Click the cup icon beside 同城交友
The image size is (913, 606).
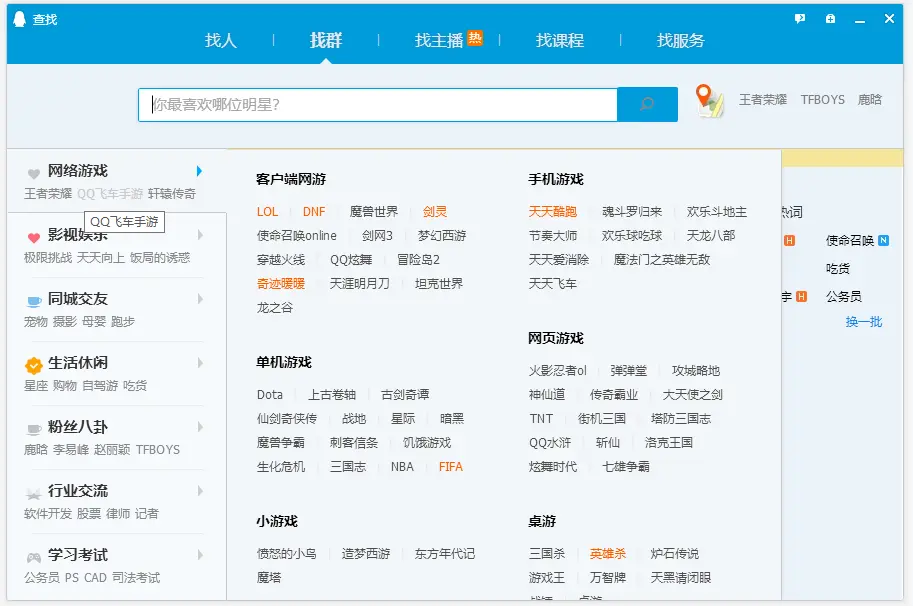coord(34,301)
